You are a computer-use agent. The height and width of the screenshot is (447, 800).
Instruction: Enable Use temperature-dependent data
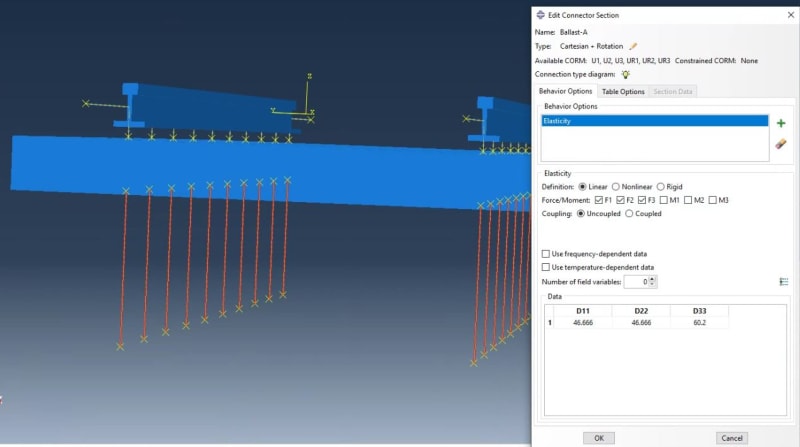(546, 267)
